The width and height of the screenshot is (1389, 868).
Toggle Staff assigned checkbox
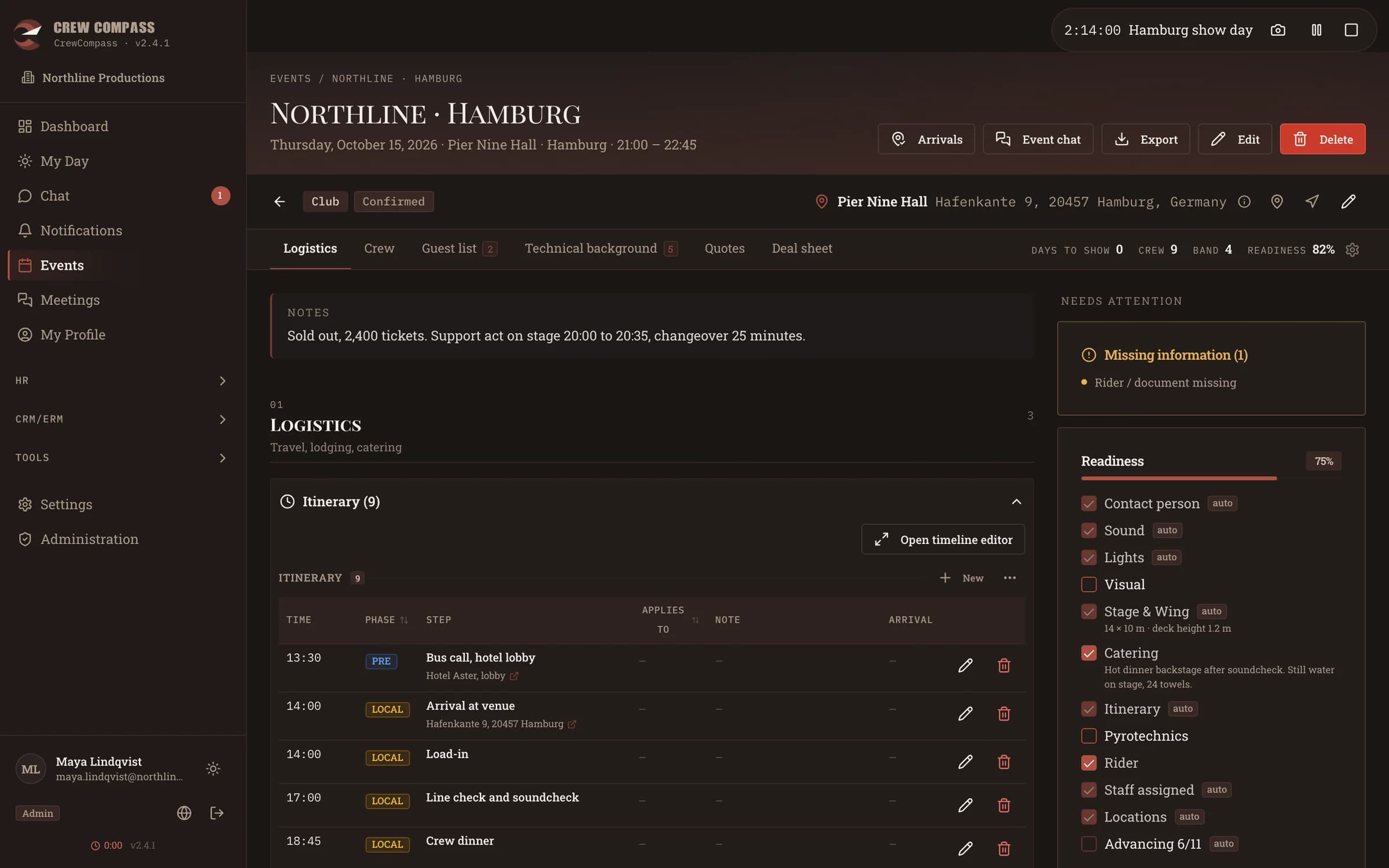tap(1089, 790)
